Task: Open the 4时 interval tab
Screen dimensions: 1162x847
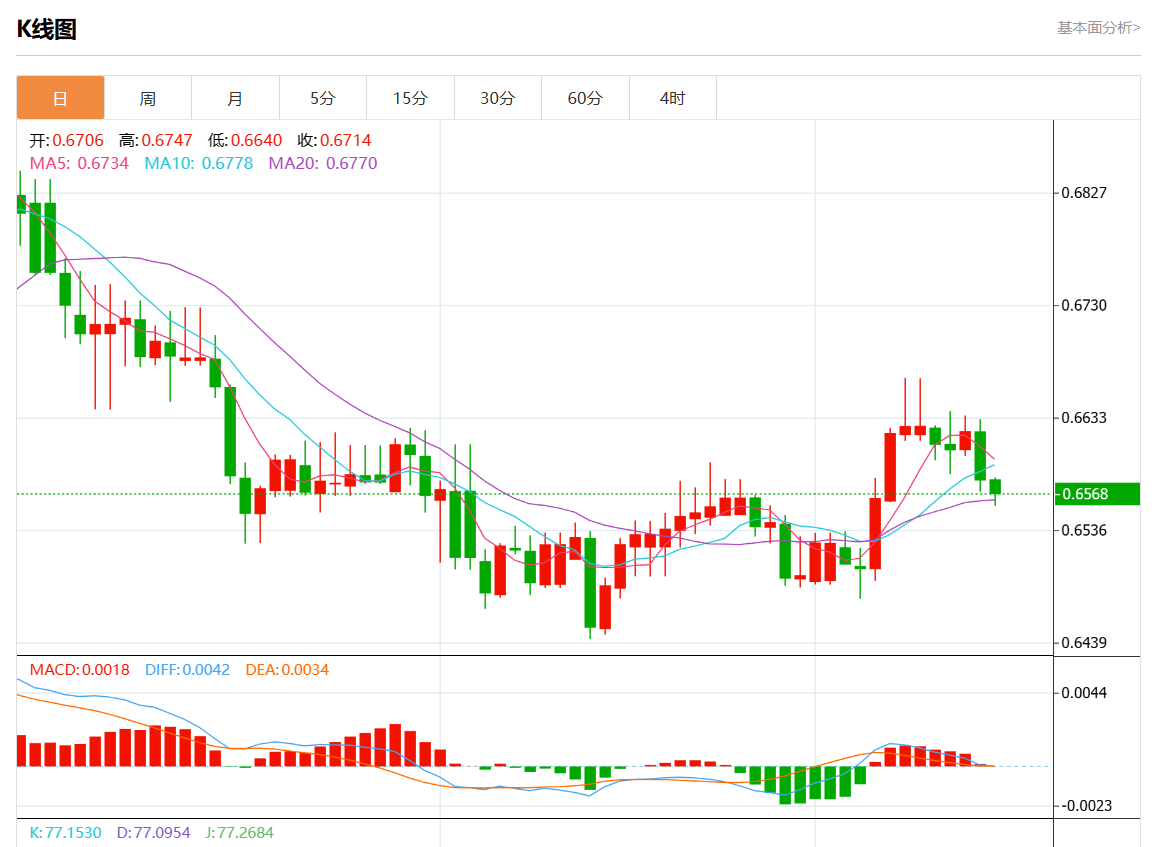Action: coord(672,98)
